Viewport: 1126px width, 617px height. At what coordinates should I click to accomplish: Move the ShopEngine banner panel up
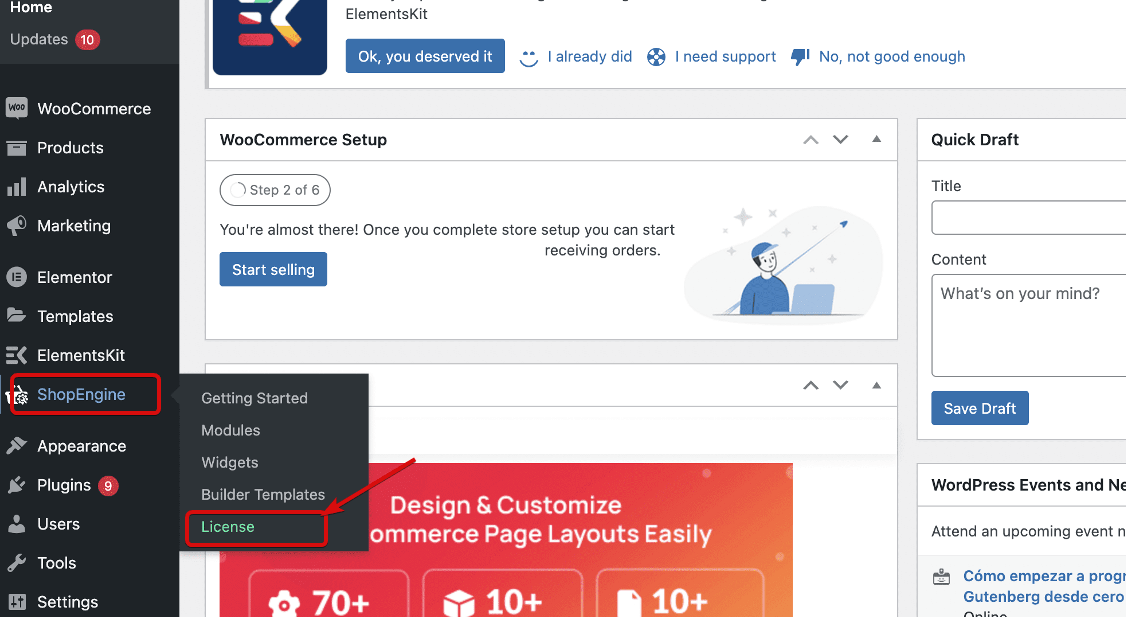tap(811, 386)
